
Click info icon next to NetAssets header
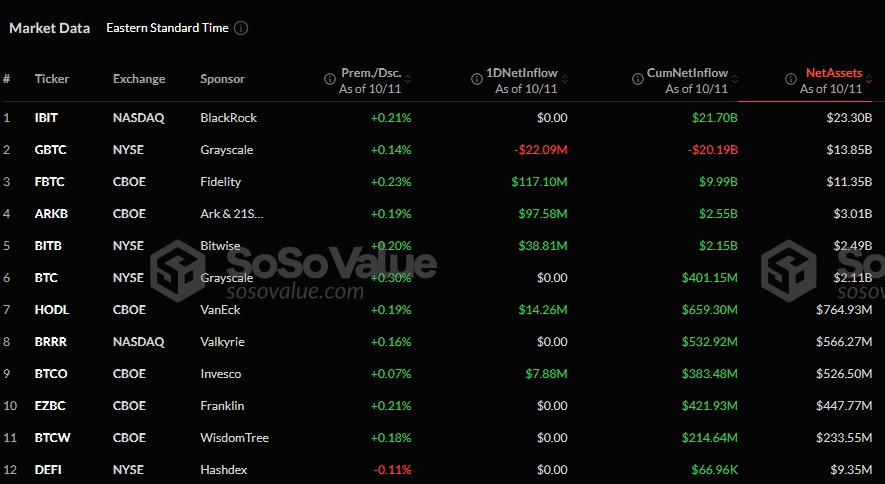(x=791, y=79)
